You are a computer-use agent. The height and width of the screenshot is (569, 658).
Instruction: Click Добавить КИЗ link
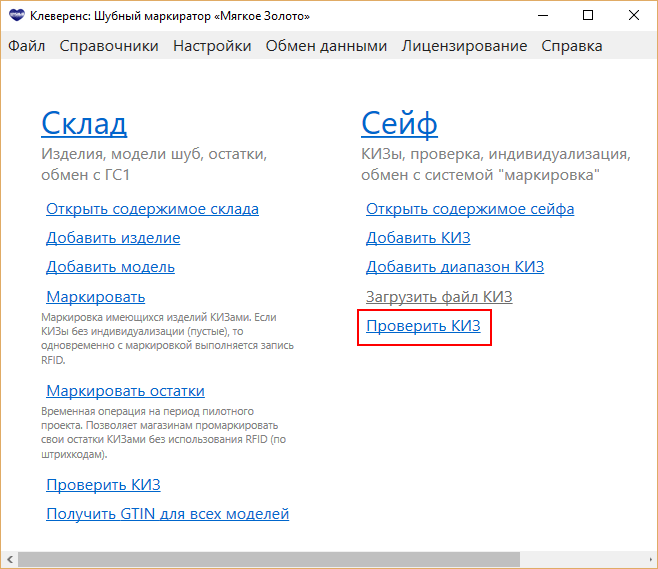coord(418,238)
